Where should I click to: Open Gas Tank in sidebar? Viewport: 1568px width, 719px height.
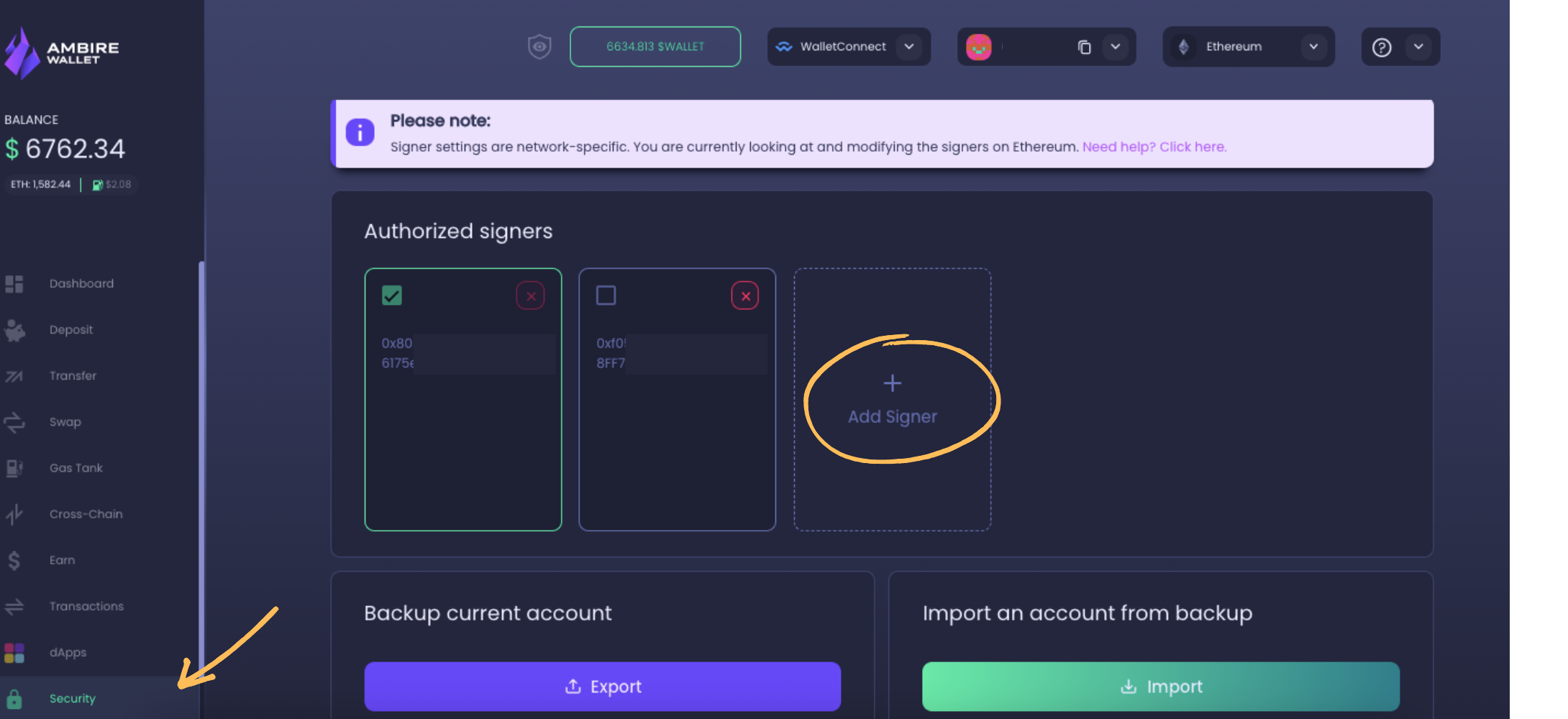[x=76, y=468]
